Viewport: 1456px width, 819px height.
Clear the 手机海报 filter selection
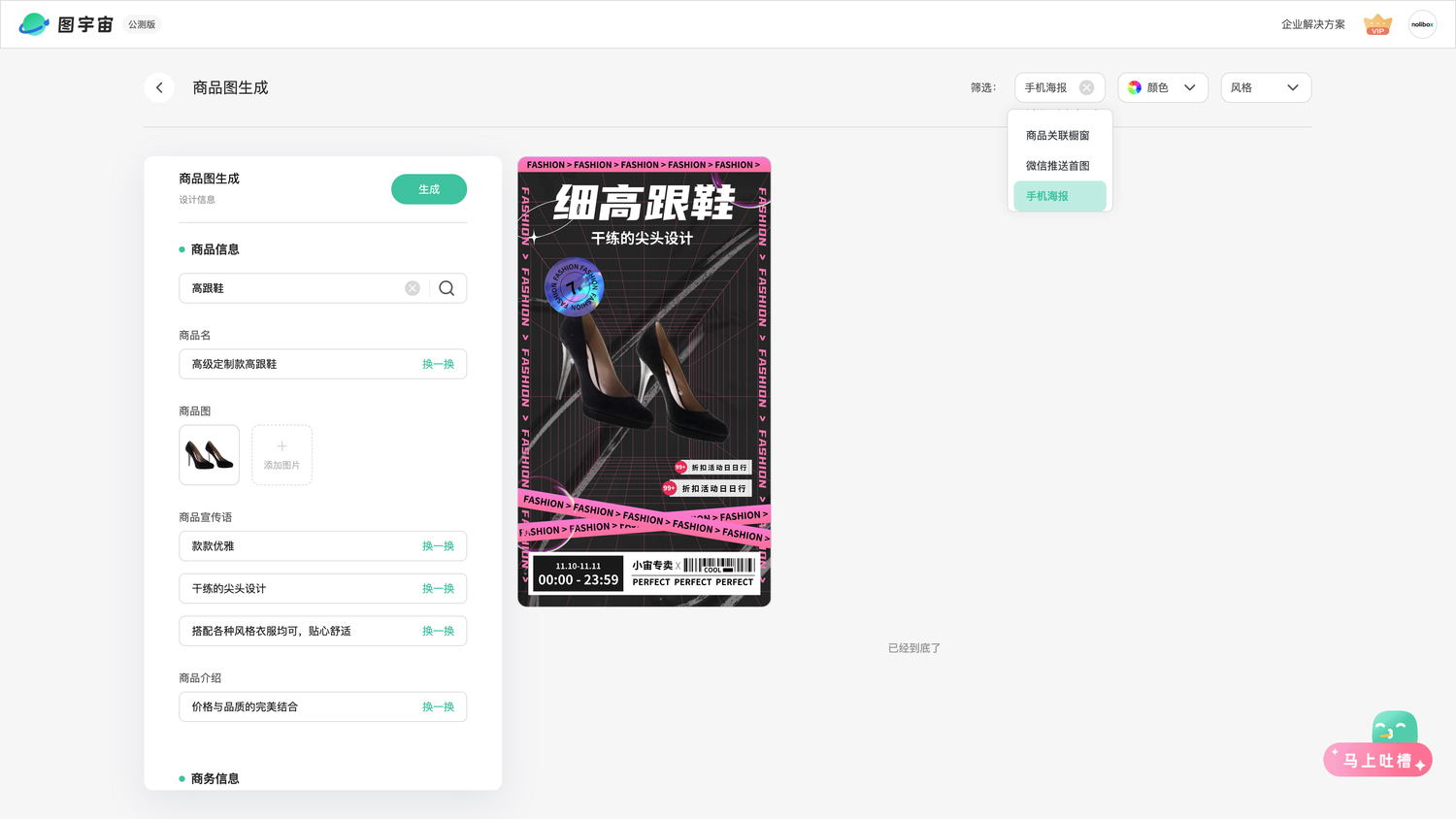coord(1087,87)
